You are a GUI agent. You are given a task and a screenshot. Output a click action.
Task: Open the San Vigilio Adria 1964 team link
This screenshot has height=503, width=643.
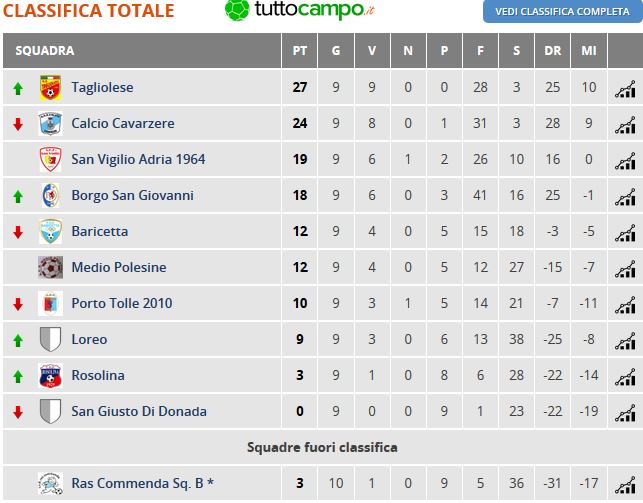pyautogui.click(x=138, y=159)
